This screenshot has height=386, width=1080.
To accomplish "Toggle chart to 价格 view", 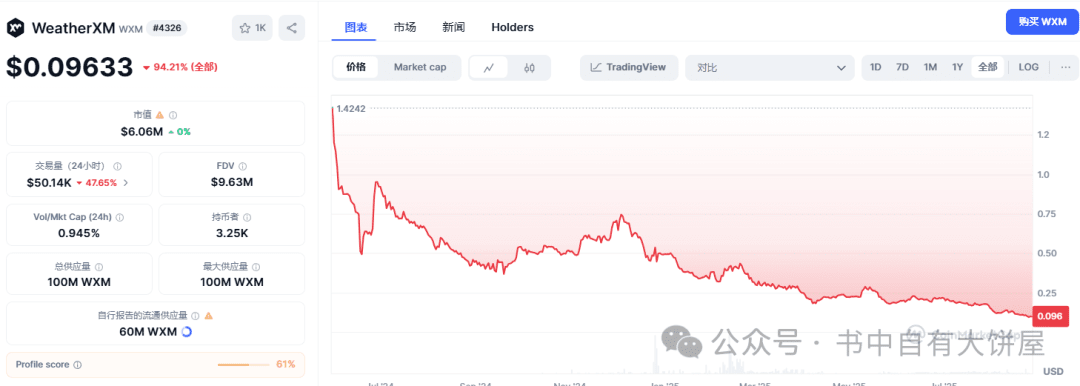I will 356,68.
